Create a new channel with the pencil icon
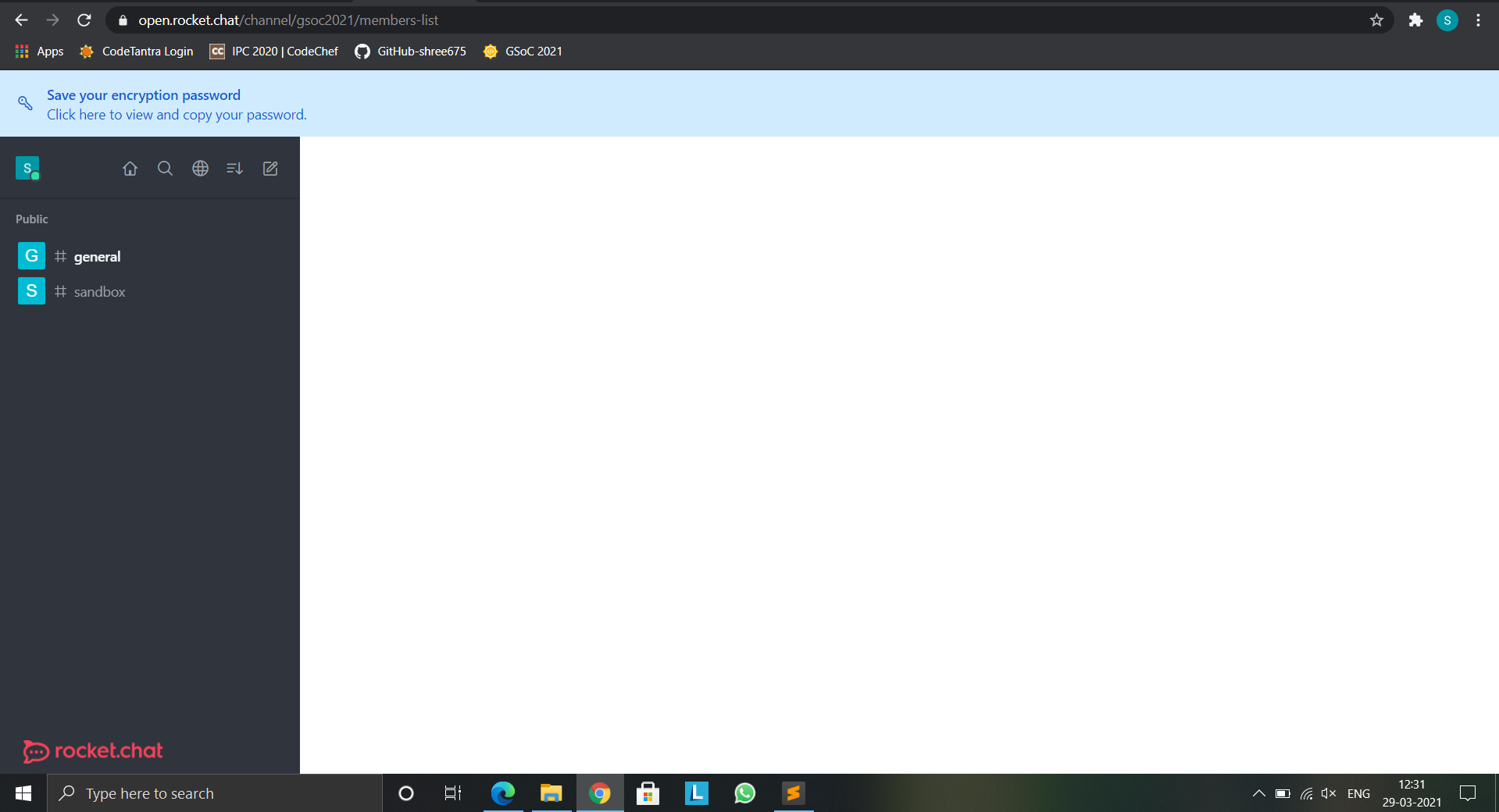The width and height of the screenshot is (1499, 812). [269, 169]
